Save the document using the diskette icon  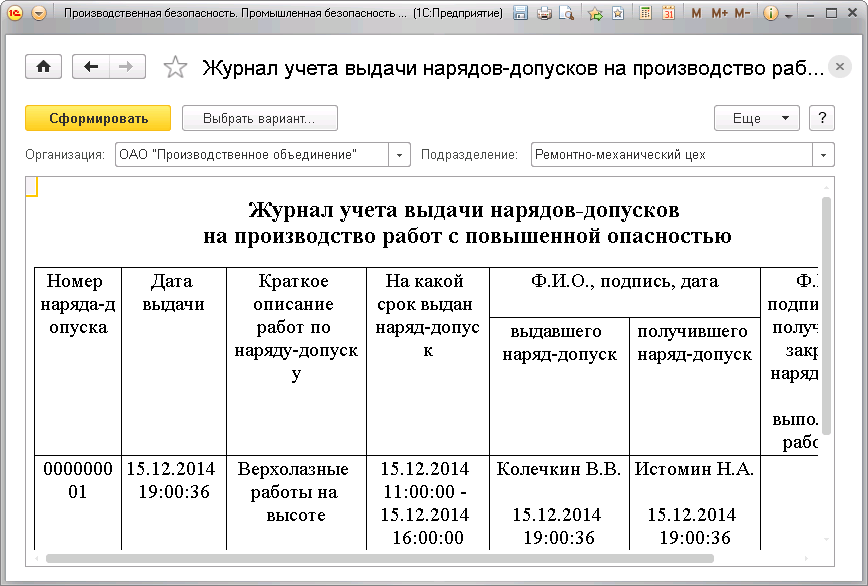tap(522, 13)
